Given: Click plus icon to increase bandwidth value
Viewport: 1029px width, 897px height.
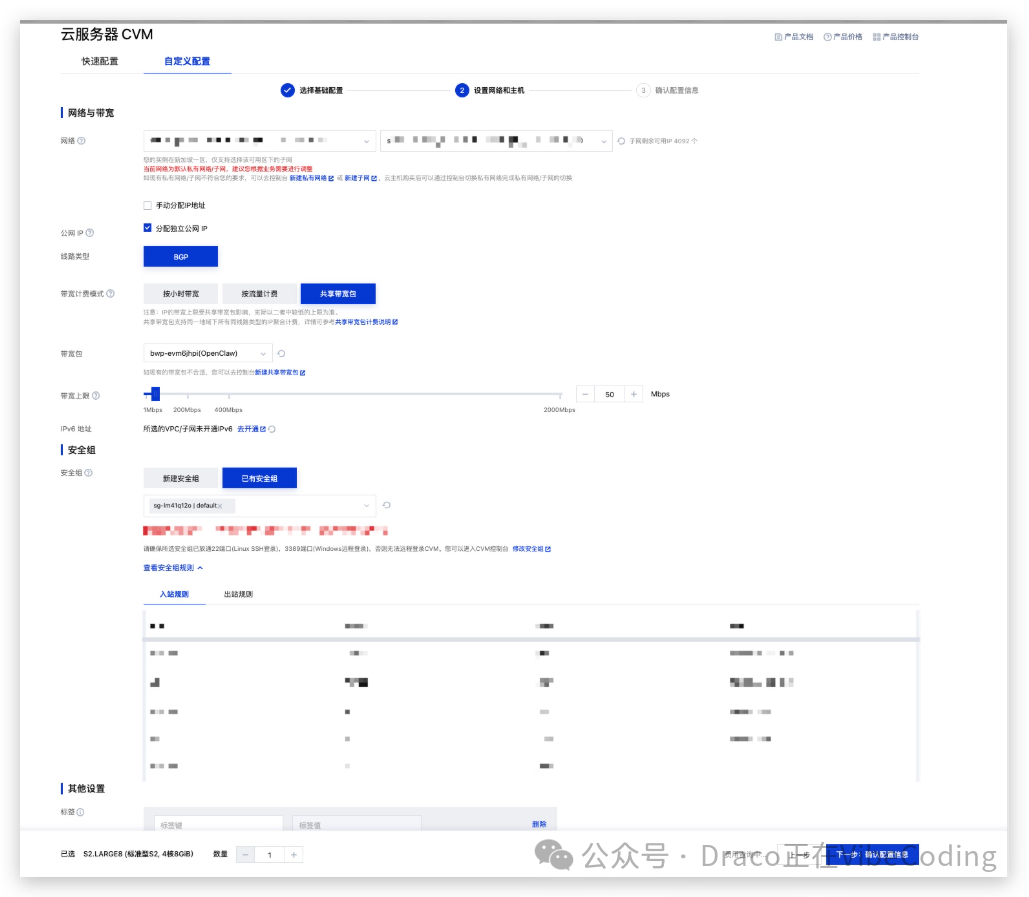Looking at the screenshot, I should (x=634, y=394).
